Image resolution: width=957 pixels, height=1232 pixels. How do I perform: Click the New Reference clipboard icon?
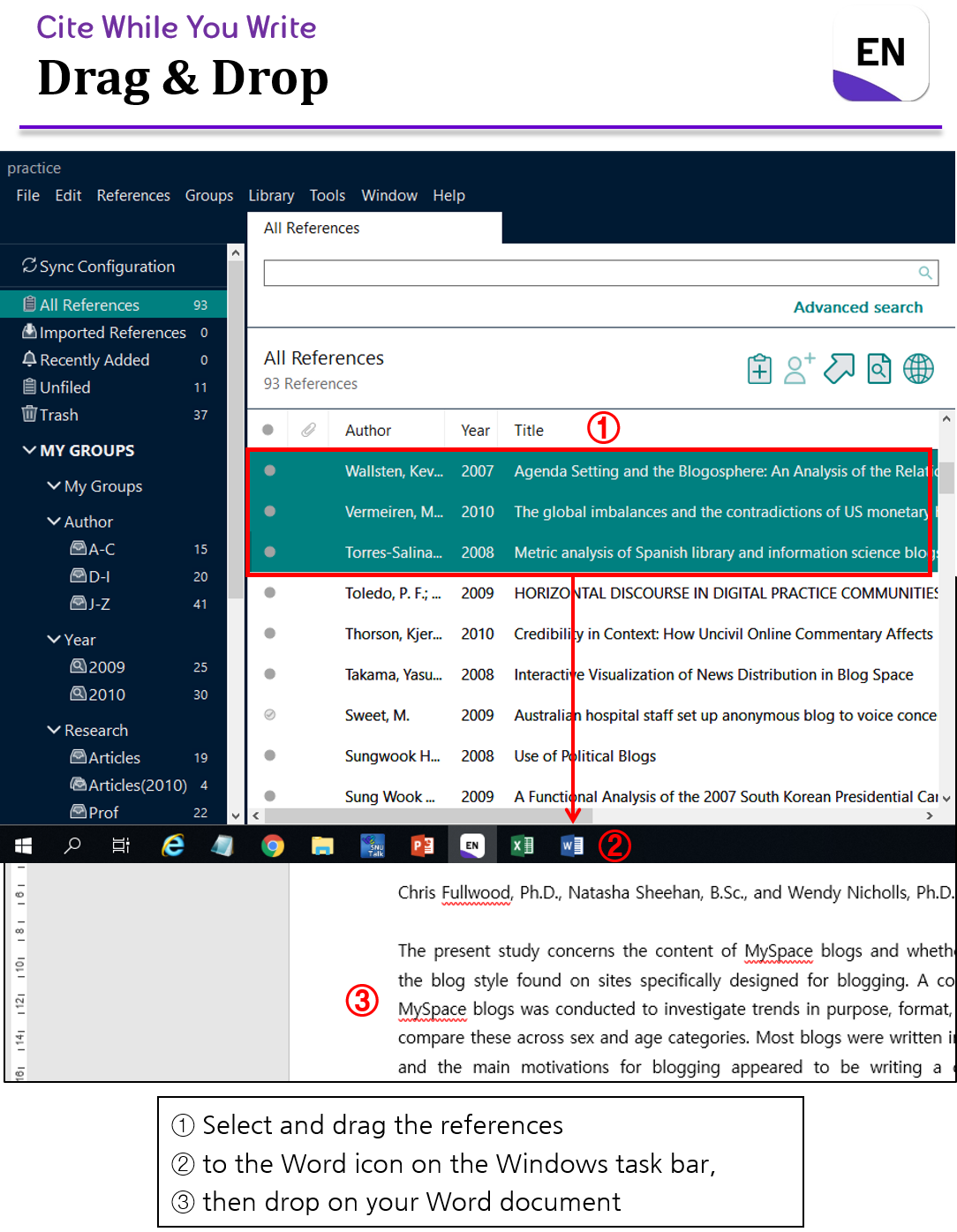759,368
